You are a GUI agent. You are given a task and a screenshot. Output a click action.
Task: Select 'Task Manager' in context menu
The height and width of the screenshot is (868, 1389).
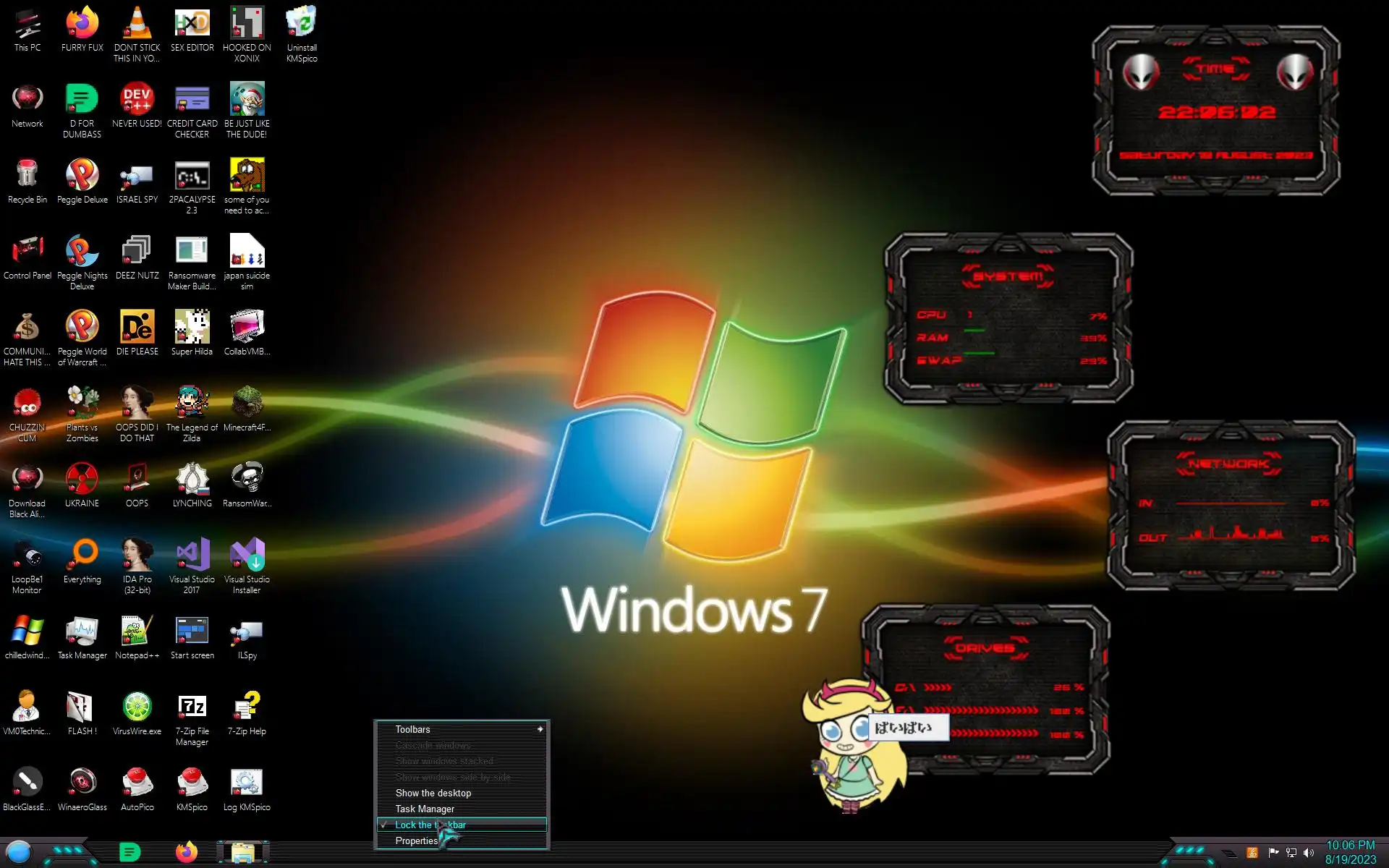425,809
